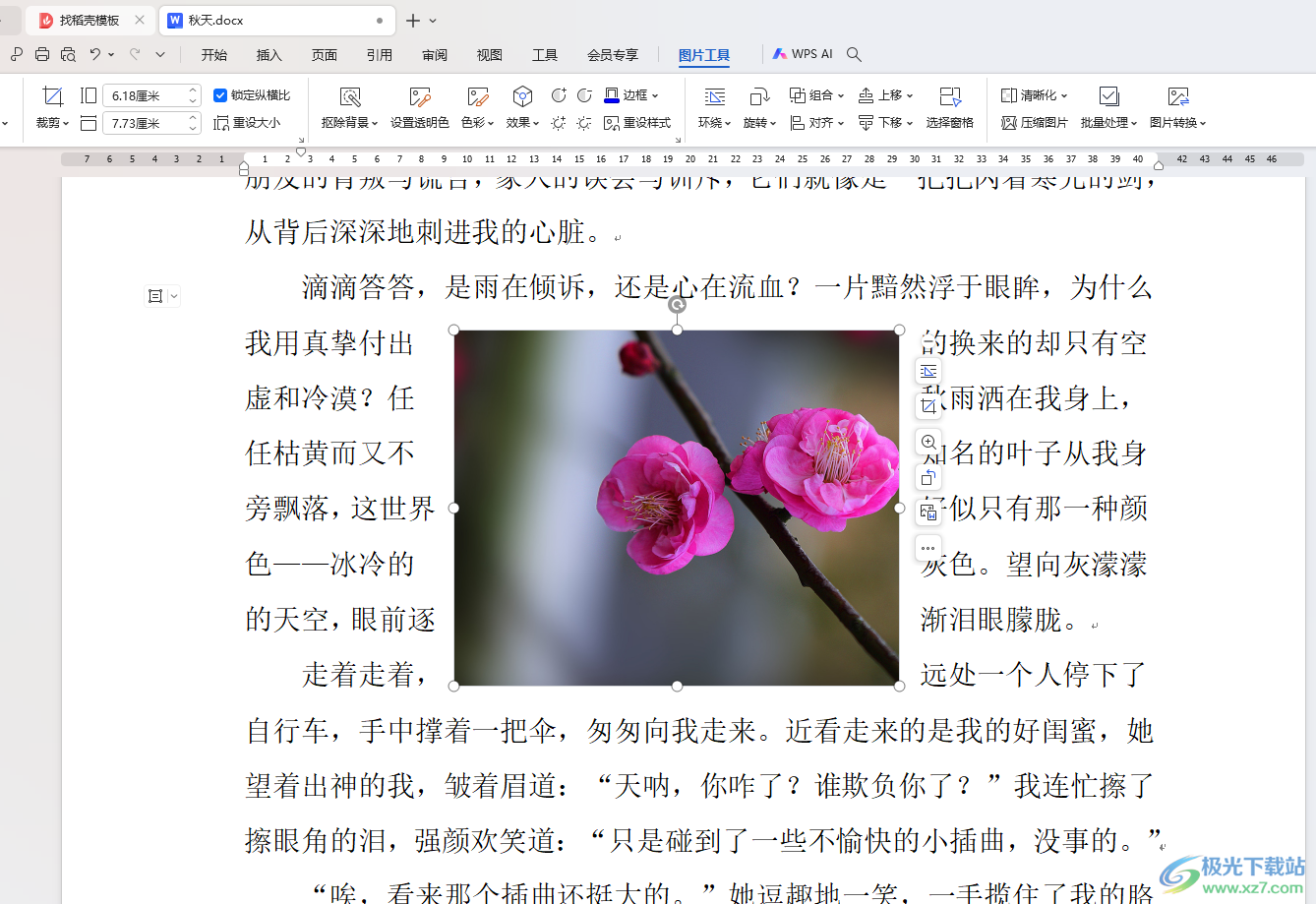Switch to the 找稻壳模板 document tab
The width and height of the screenshot is (1316, 904).
89,20
